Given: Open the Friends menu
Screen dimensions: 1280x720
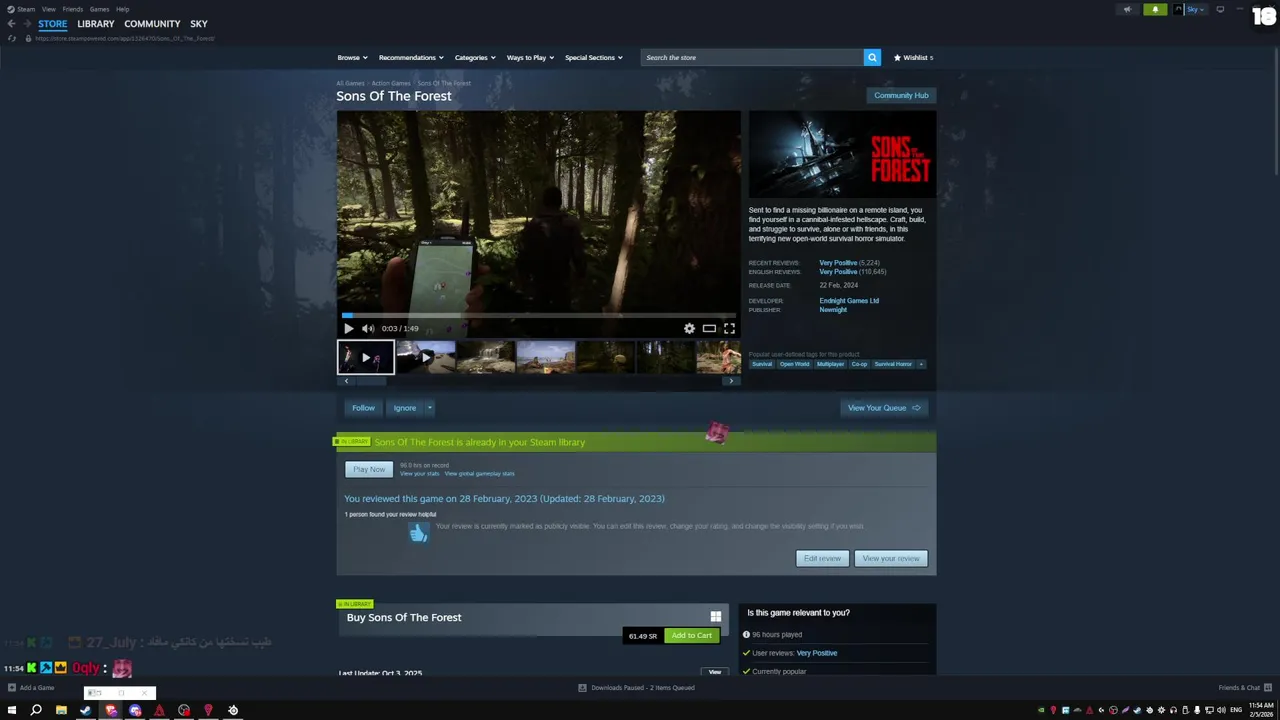Looking at the screenshot, I should [x=73, y=9].
